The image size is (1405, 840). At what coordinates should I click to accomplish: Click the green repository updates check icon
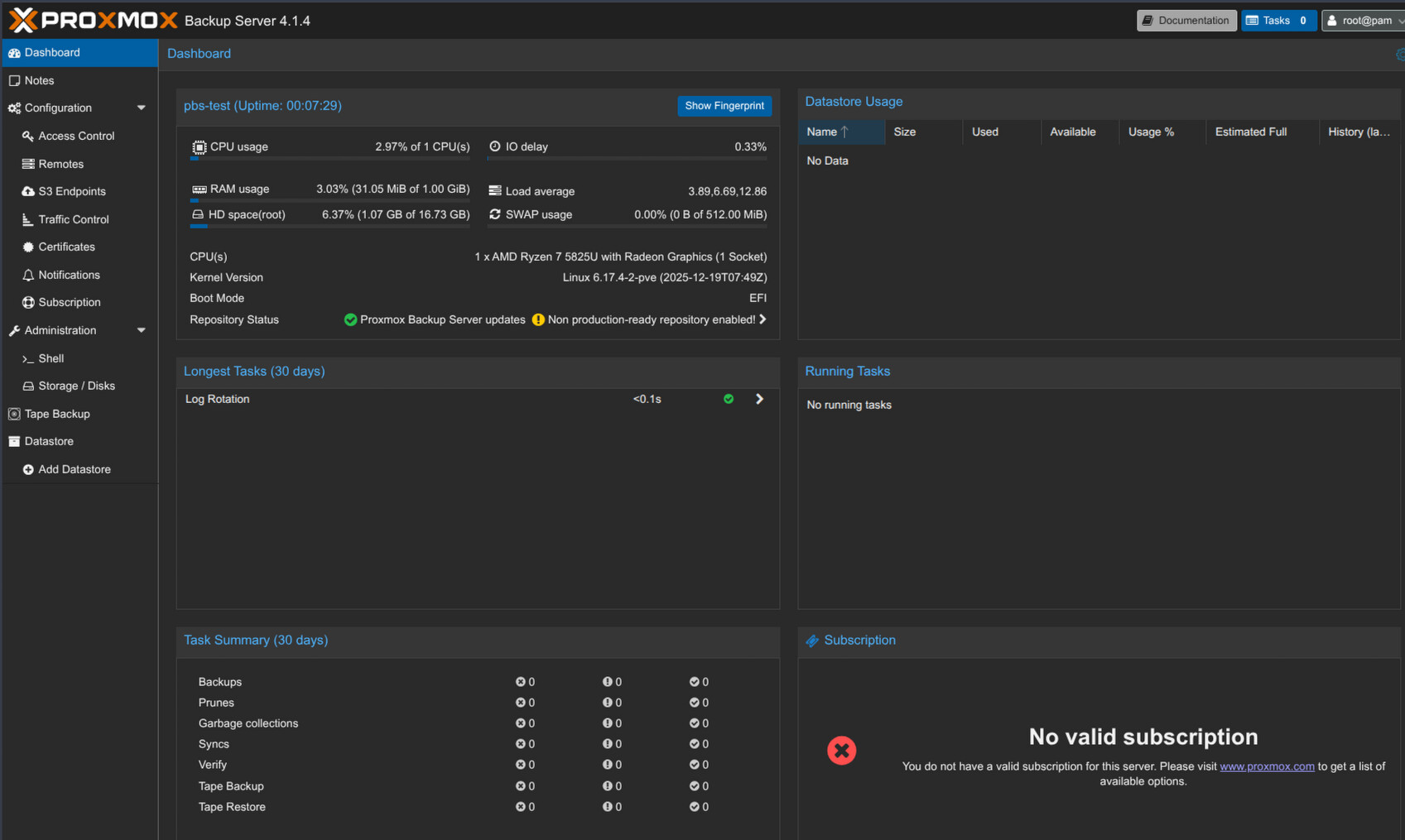click(x=350, y=319)
